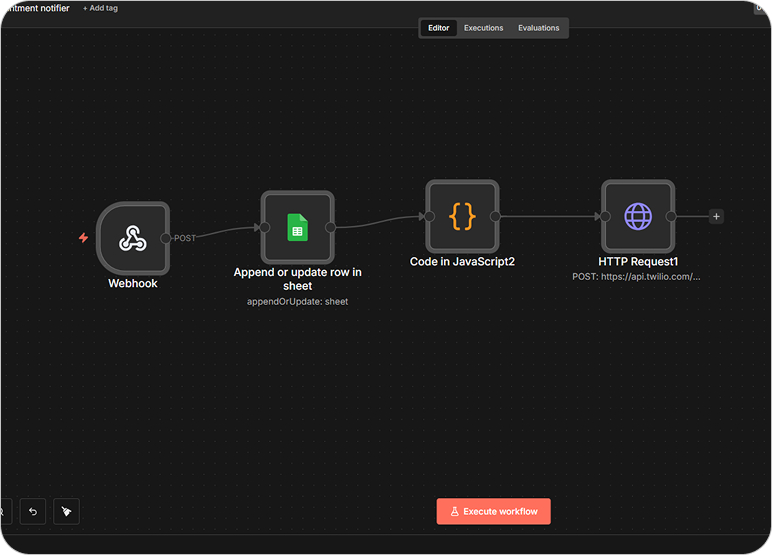Click the HTTP Request1 output connector dot
Viewport: 772px width, 555px height.
tap(671, 216)
